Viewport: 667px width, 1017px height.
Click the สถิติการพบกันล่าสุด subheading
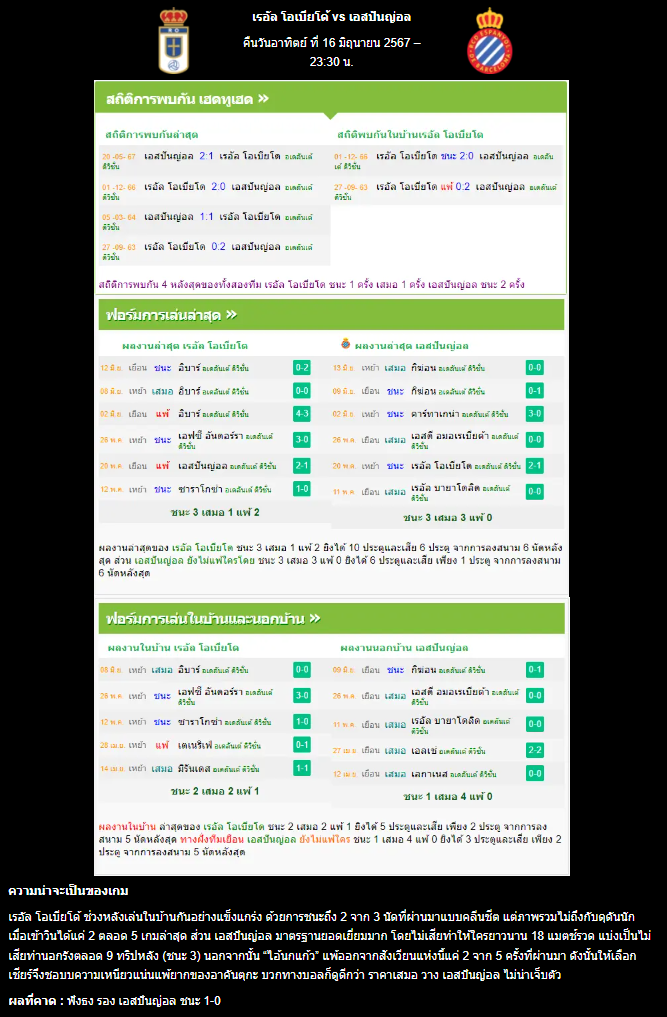tap(152, 135)
